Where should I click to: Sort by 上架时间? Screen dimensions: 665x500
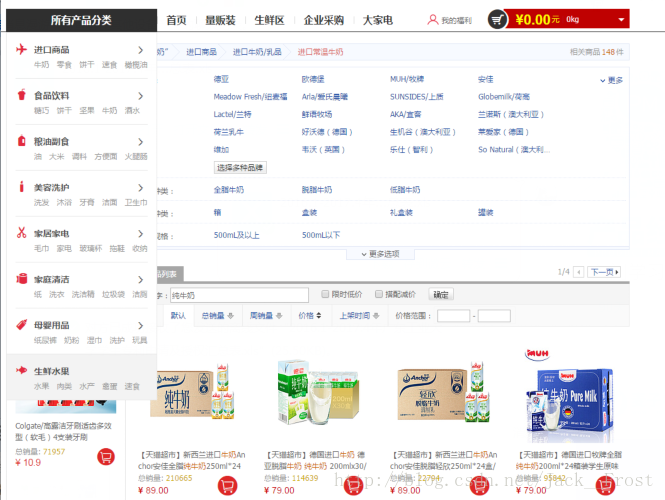pyautogui.click(x=359, y=316)
